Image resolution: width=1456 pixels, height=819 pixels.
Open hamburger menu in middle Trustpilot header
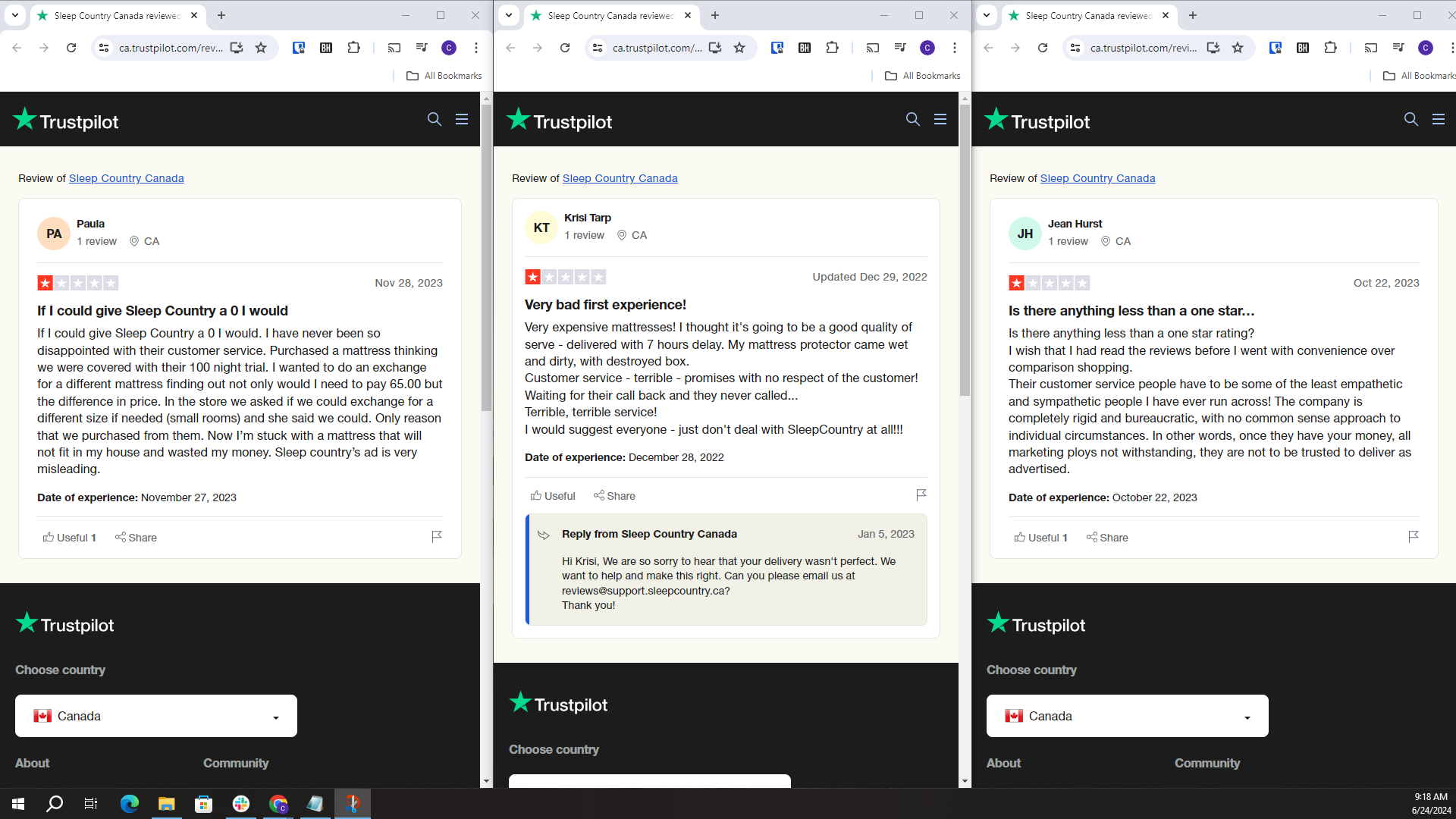point(940,119)
